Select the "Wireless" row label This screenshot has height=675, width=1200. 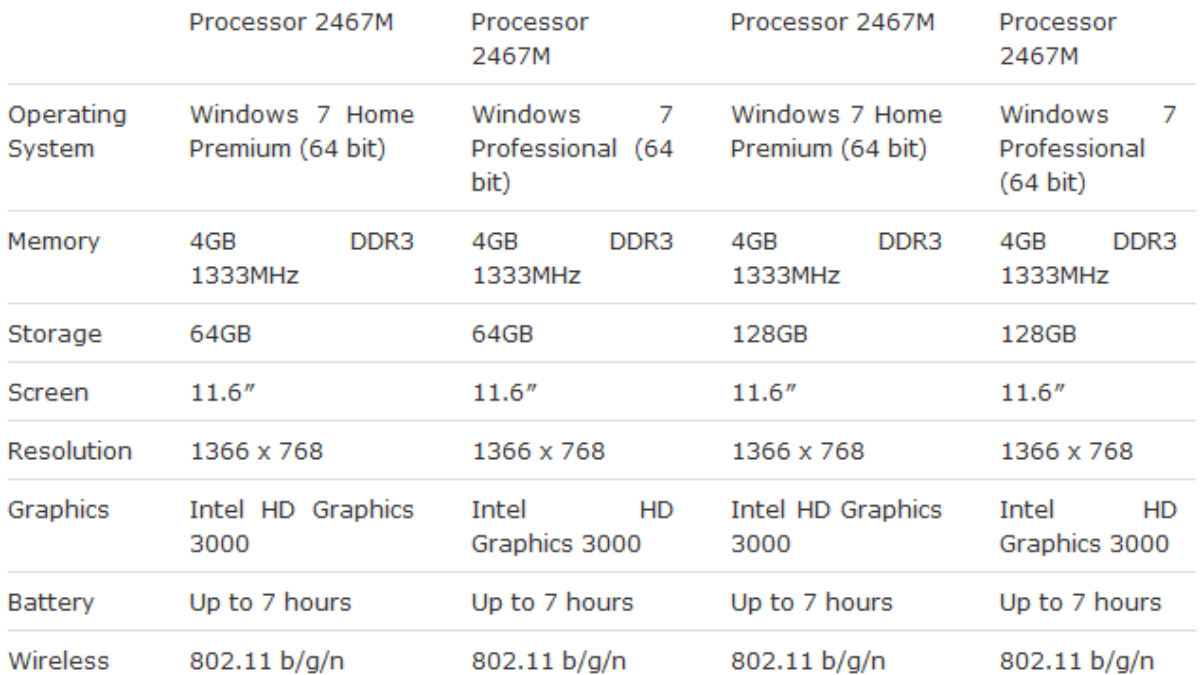tap(58, 661)
